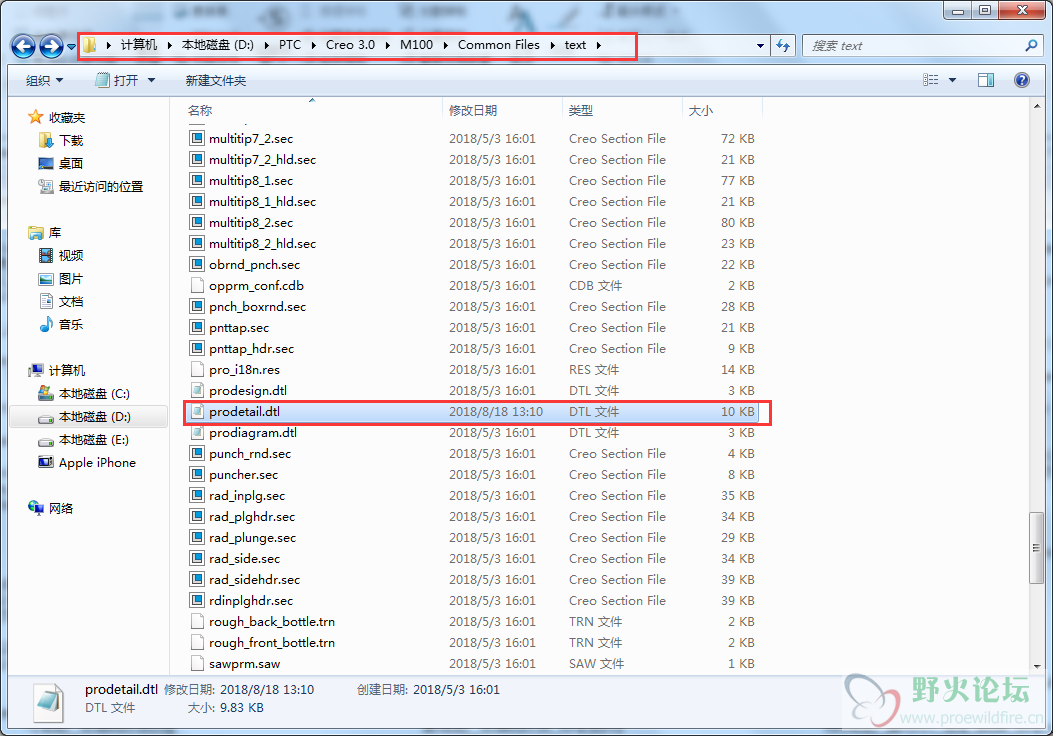Click 新建文件夹 button
The width and height of the screenshot is (1053, 736).
[x=216, y=81]
